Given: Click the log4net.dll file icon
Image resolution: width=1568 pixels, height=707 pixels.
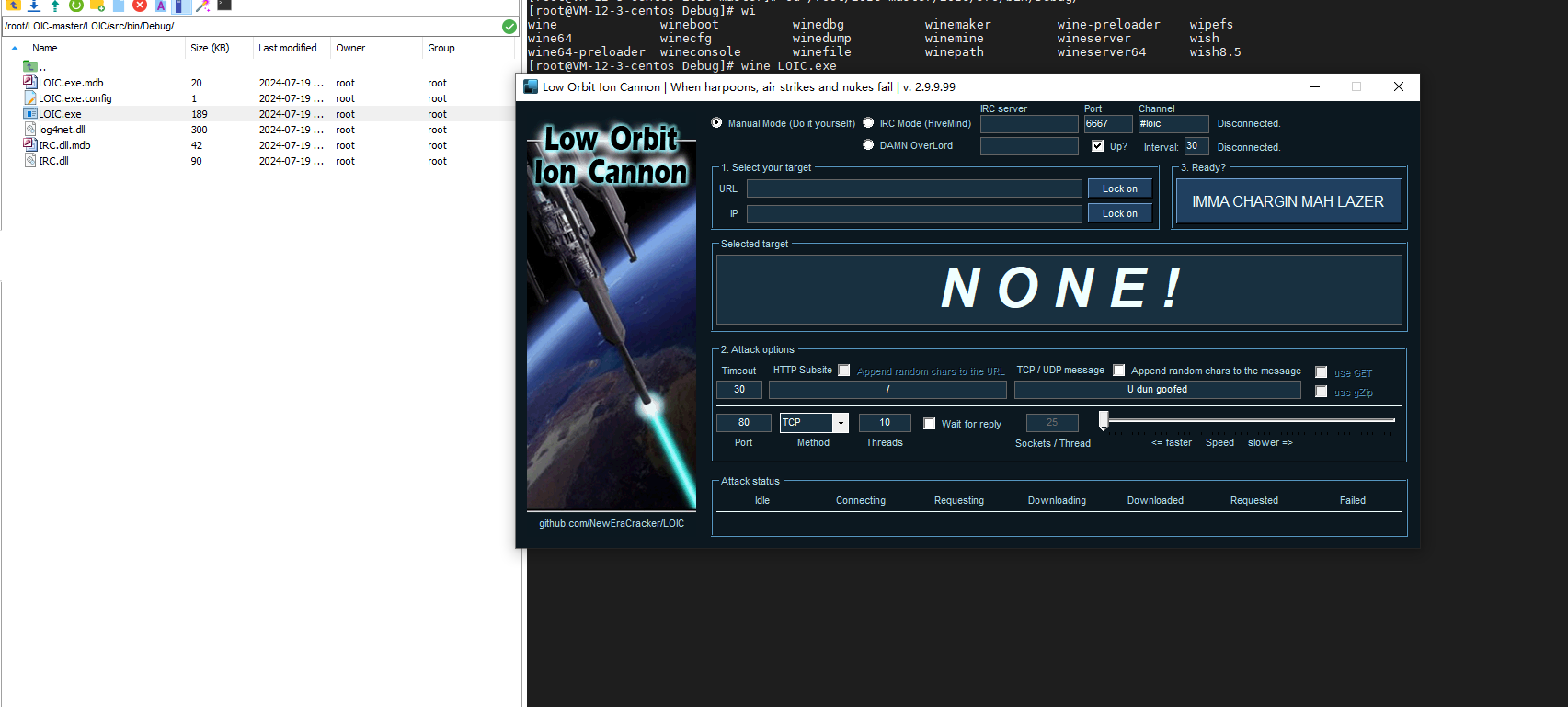Looking at the screenshot, I should pyautogui.click(x=29, y=129).
